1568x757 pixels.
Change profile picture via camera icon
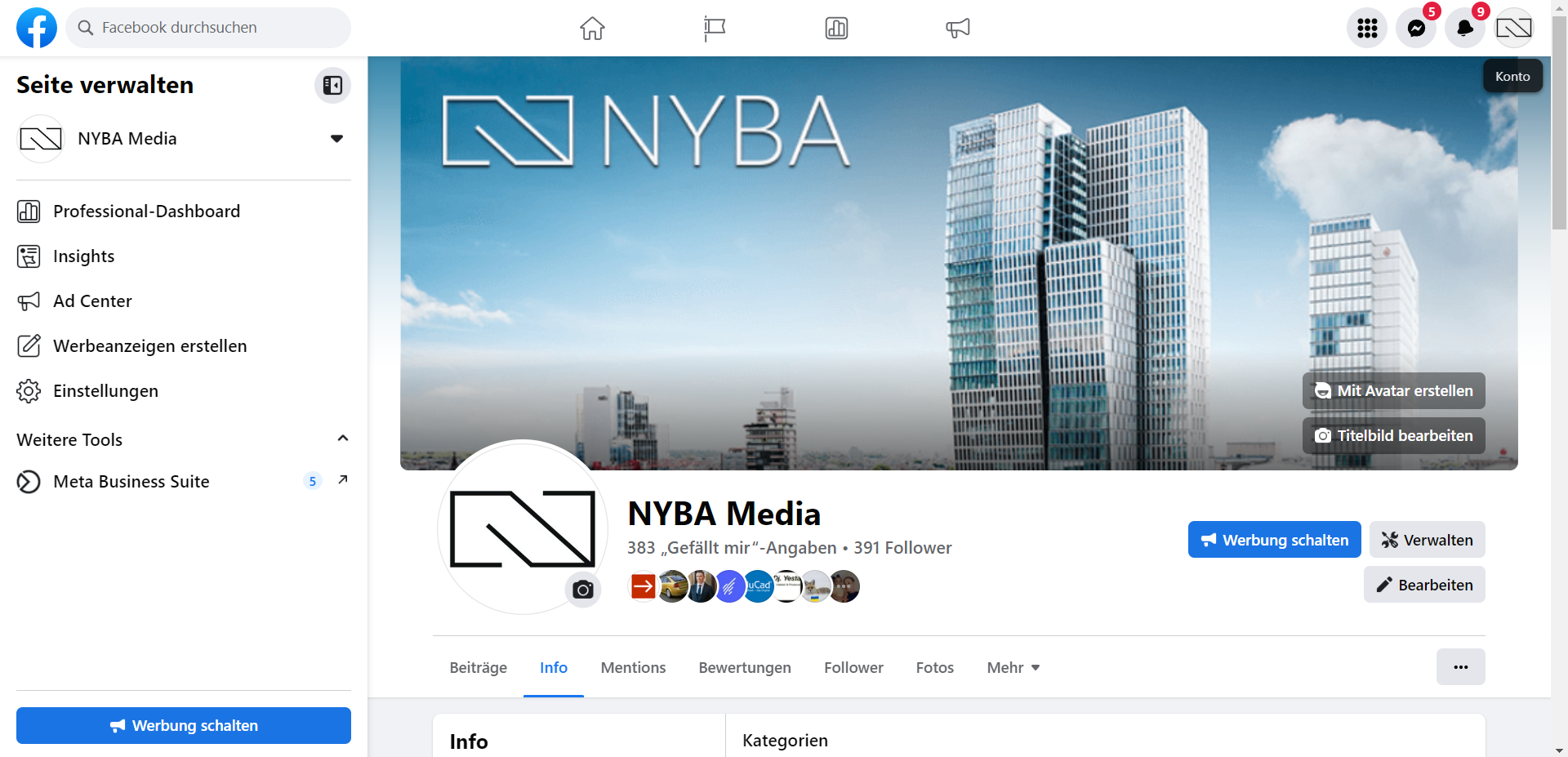click(x=583, y=590)
